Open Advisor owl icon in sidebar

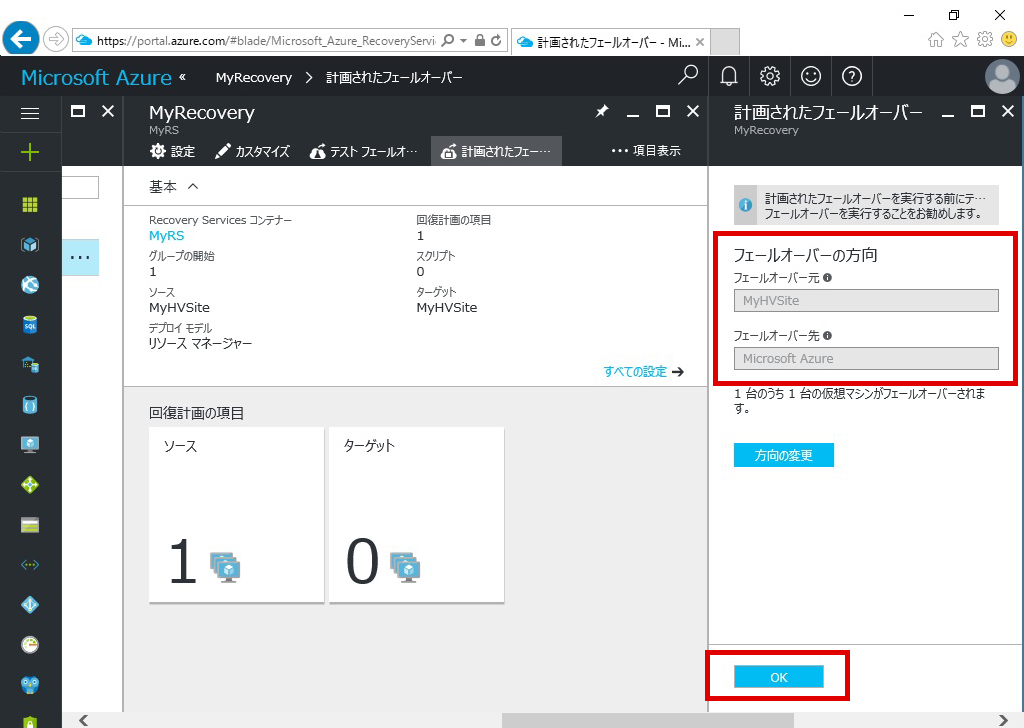pyautogui.click(x=30, y=684)
